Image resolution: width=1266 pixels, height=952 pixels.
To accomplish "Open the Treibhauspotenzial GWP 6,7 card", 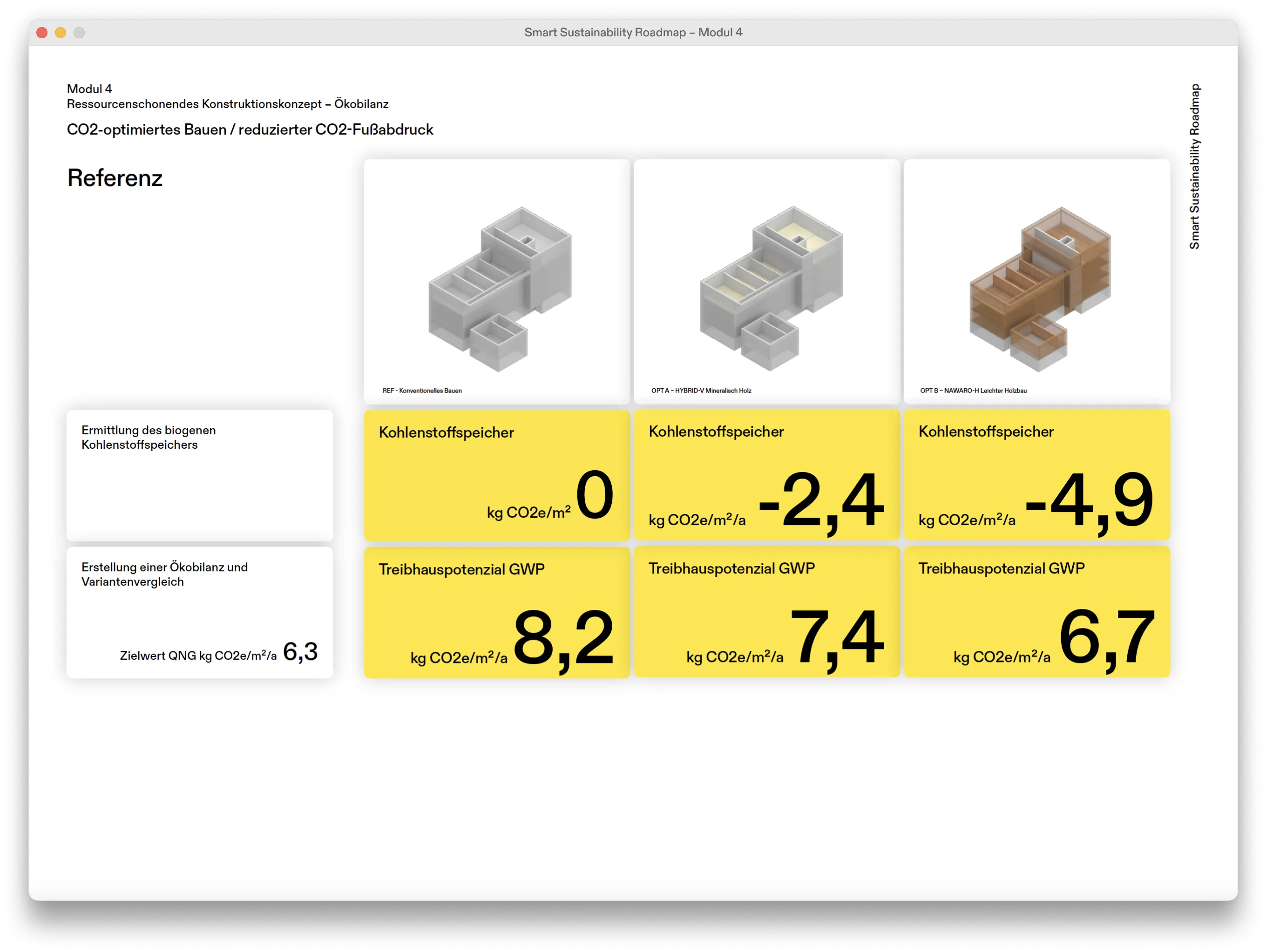I will 1036,612.
